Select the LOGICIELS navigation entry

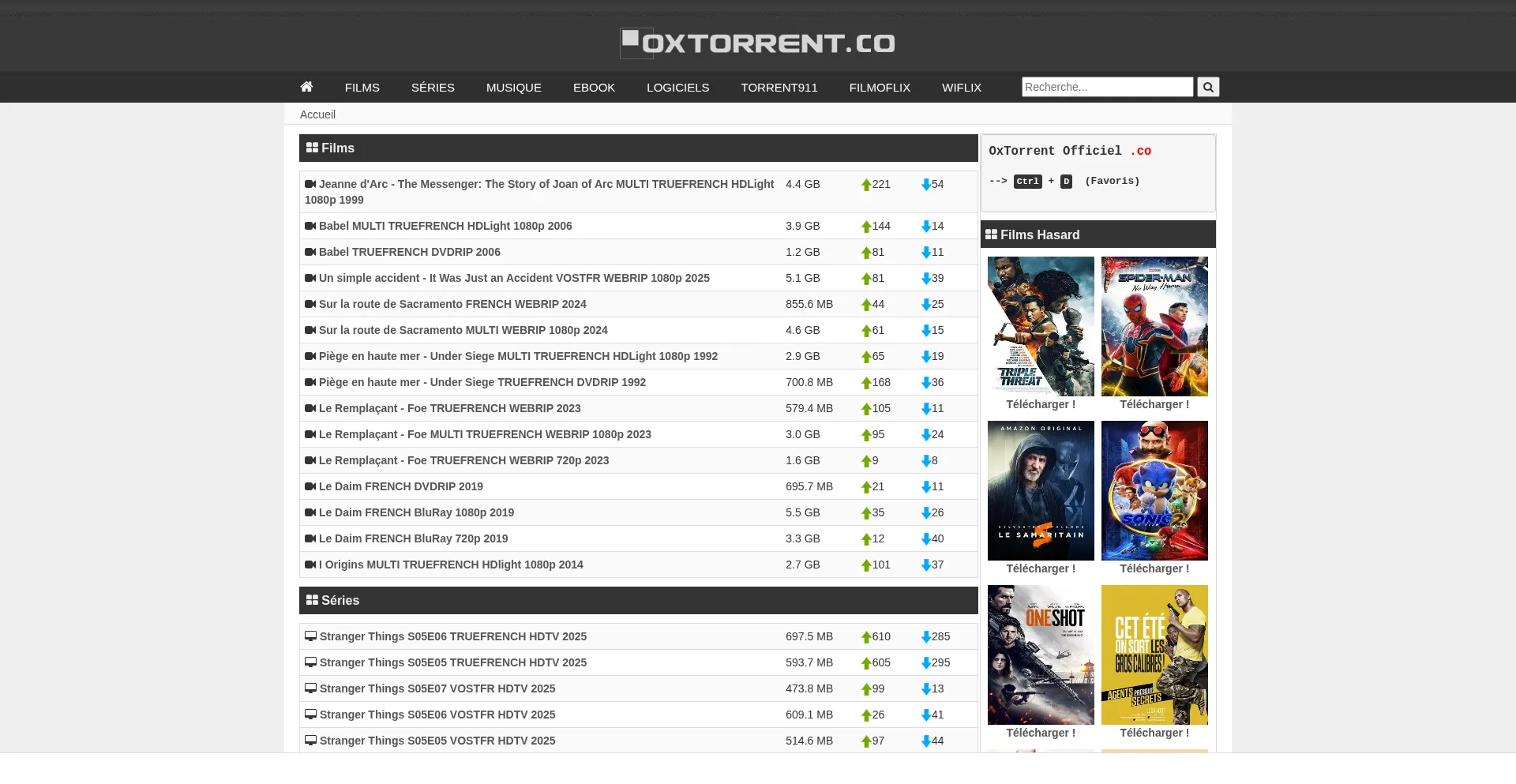677,87
